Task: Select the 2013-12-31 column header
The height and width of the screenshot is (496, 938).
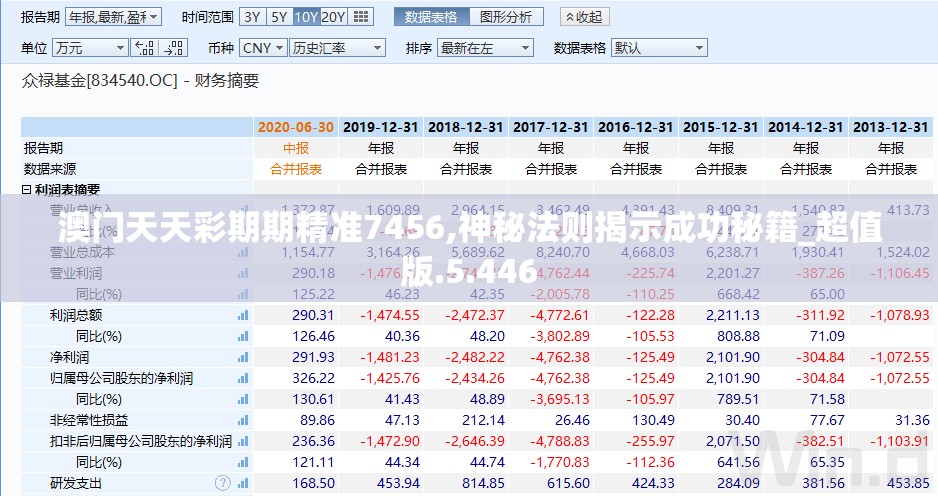Action: pyautogui.click(x=890, y=127)
